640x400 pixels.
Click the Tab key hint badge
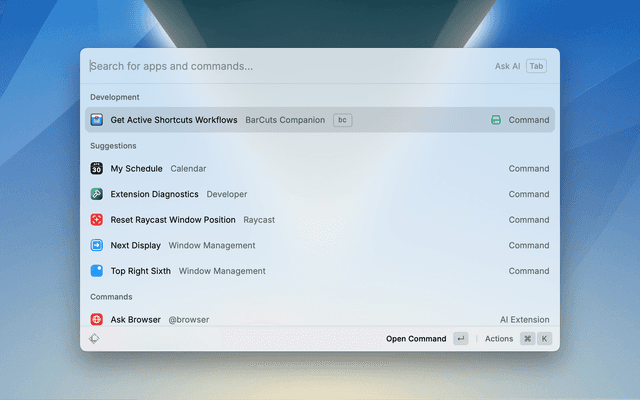536,66
